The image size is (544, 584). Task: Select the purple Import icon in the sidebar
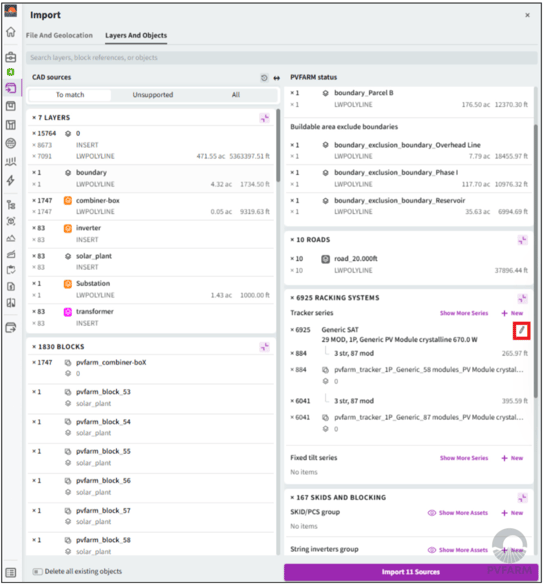(x=11, y=89)
